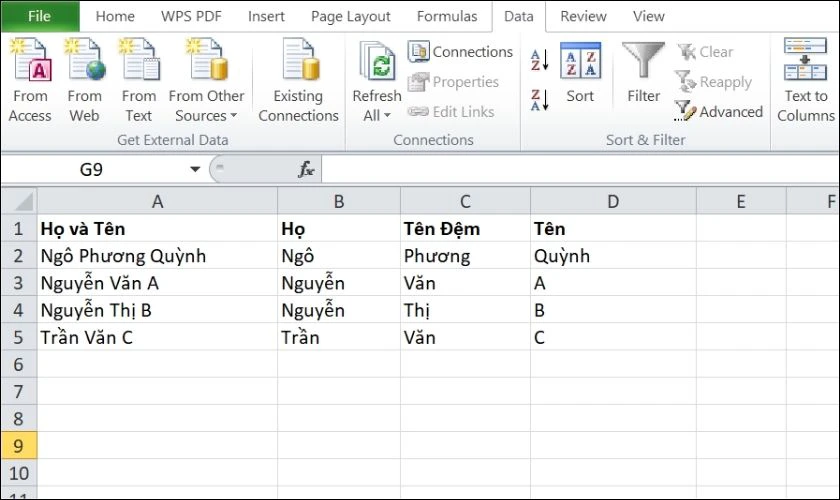Image resolution: width=840 pixels, height=500 pixels.
Task: Click the Insert Function fx icon
Action: coord(306,170)
